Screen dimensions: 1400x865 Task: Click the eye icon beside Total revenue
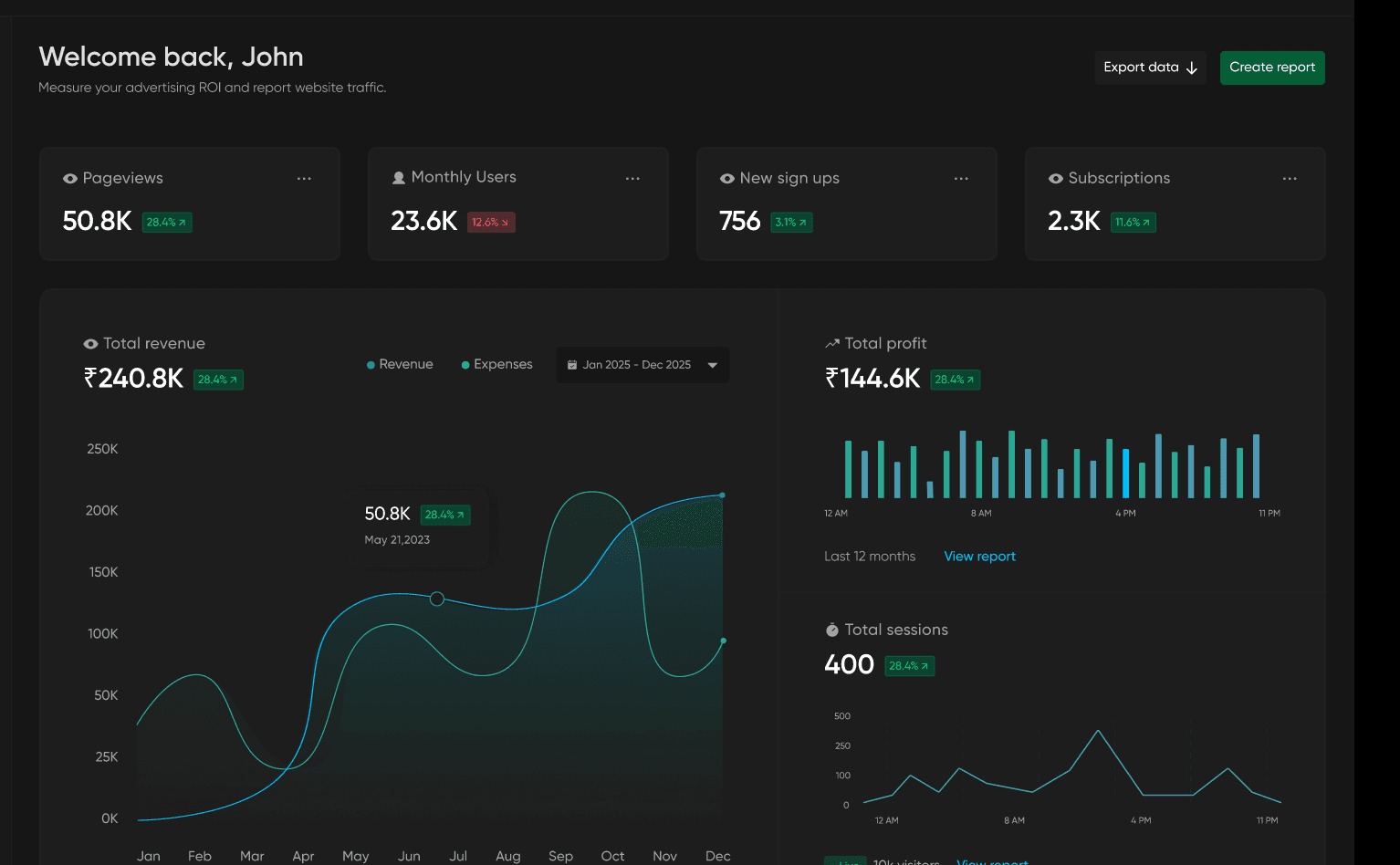coord(90,344)
